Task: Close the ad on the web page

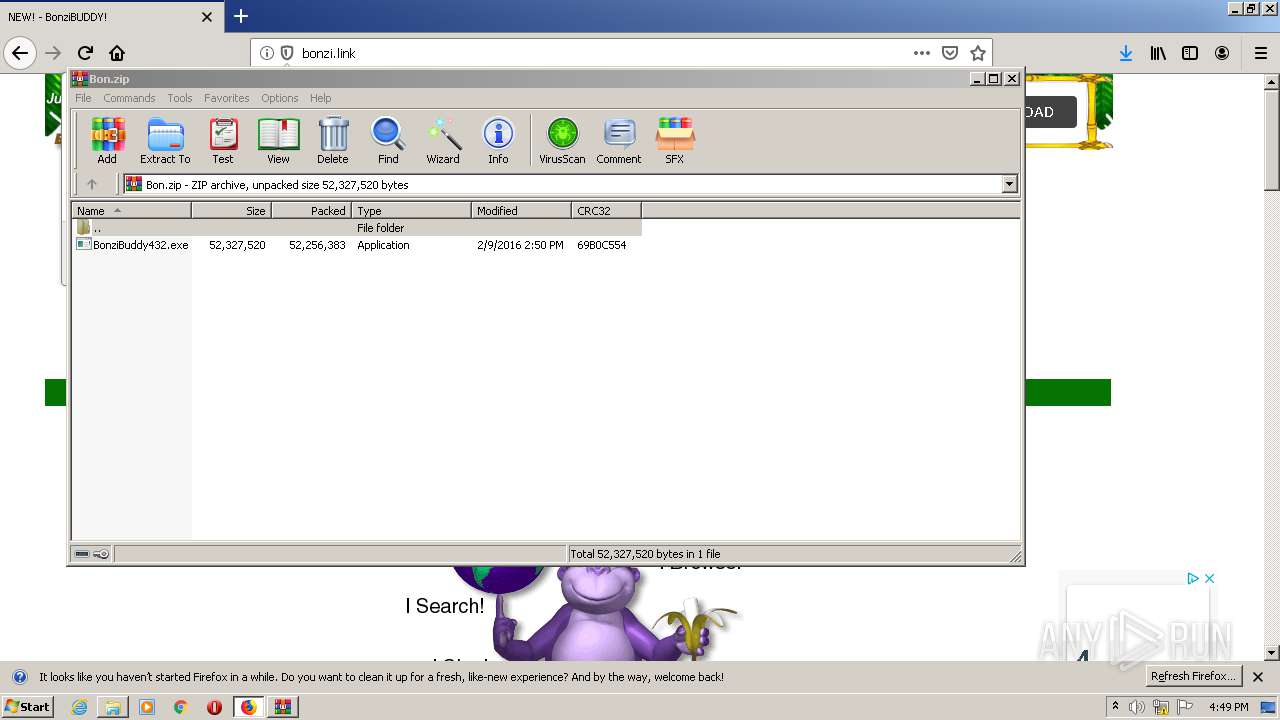Action: tap(1209, 578)
